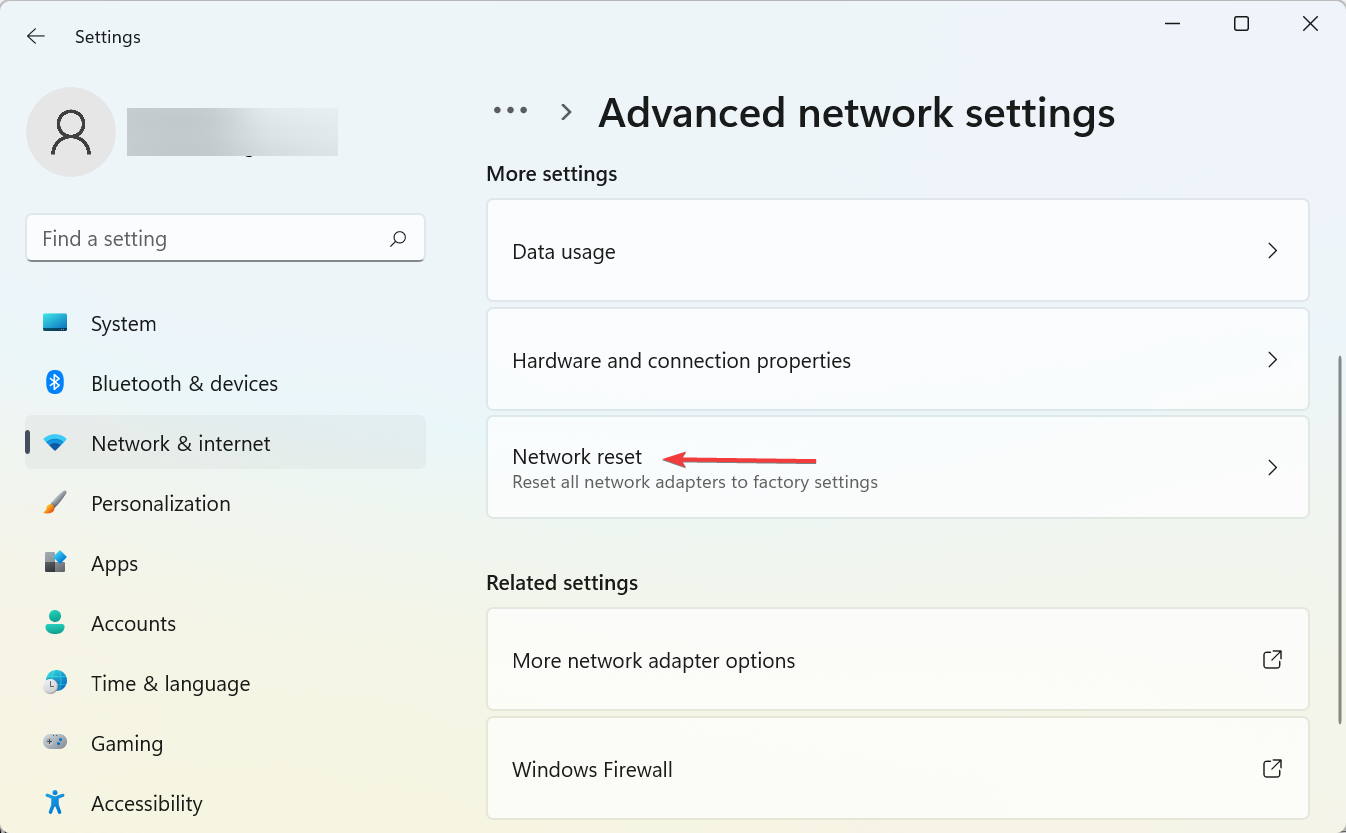Click the Gaming controller icon
The width and height of the screenshot is (1346, 833).
(55, 743)
